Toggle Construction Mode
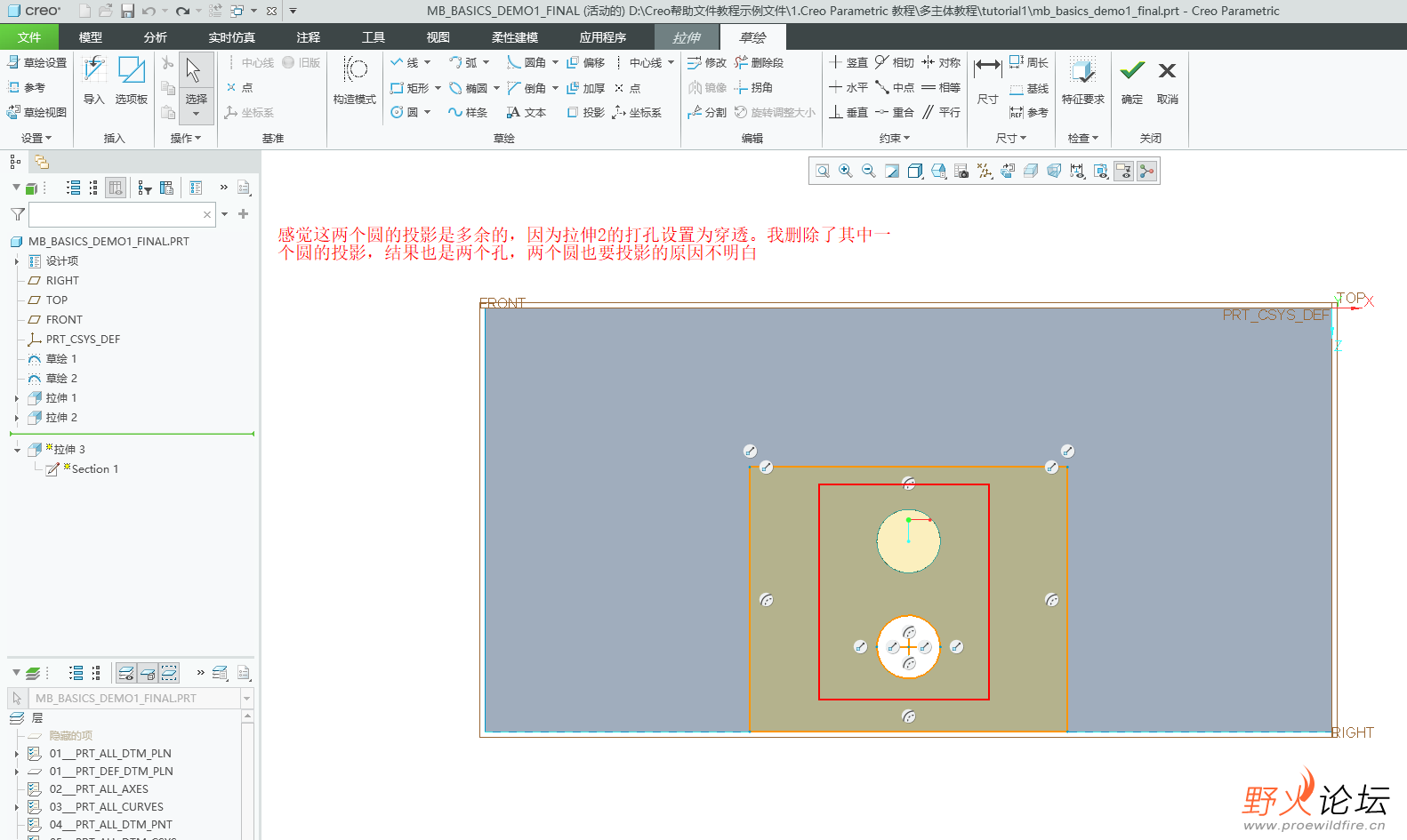The image size is (1407, 840). [355, 69]
